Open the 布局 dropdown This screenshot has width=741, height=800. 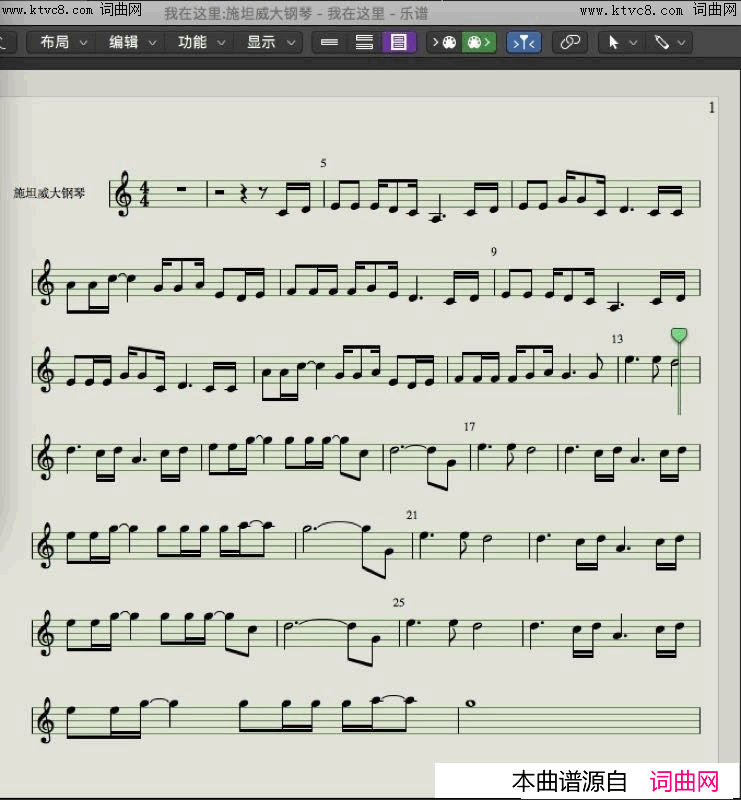[x=61, y=42]
